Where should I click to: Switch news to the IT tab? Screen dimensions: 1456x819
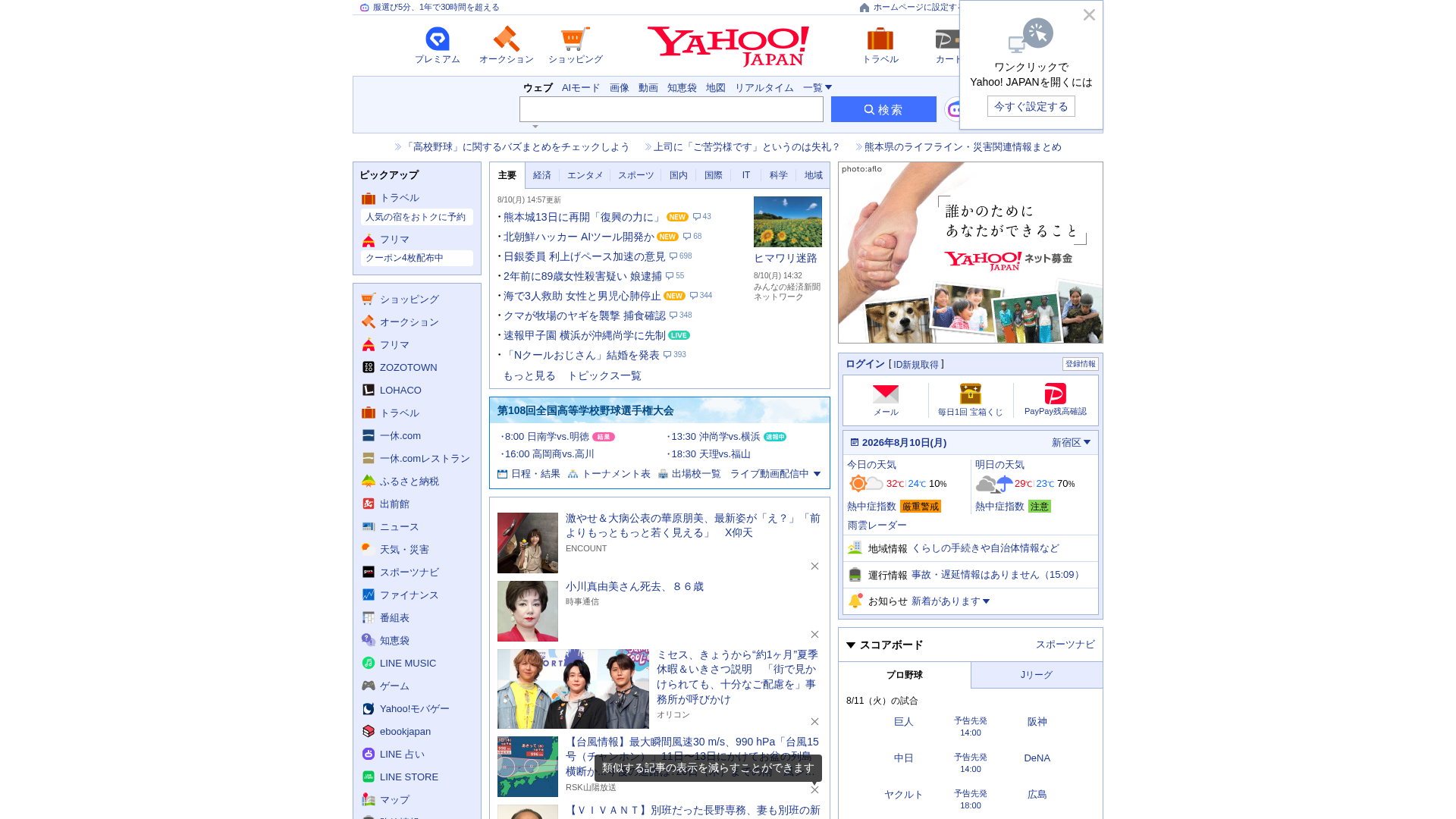[x=746, y=175]
